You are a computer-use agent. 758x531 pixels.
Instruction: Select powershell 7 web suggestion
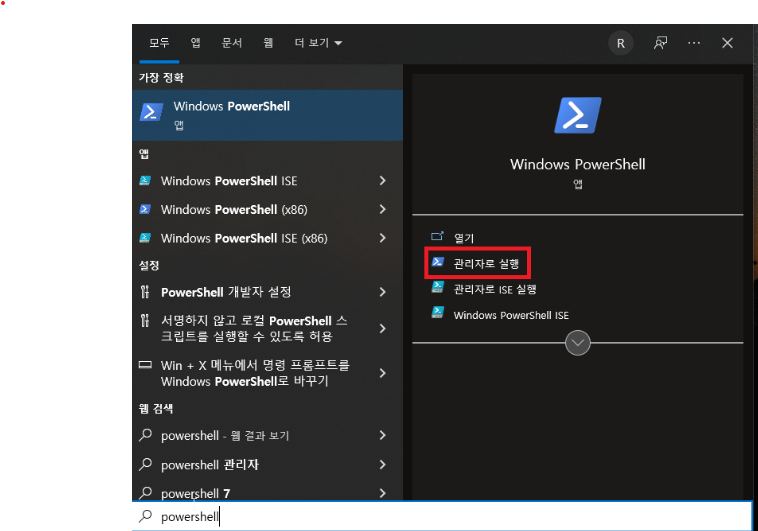(195, 493)
